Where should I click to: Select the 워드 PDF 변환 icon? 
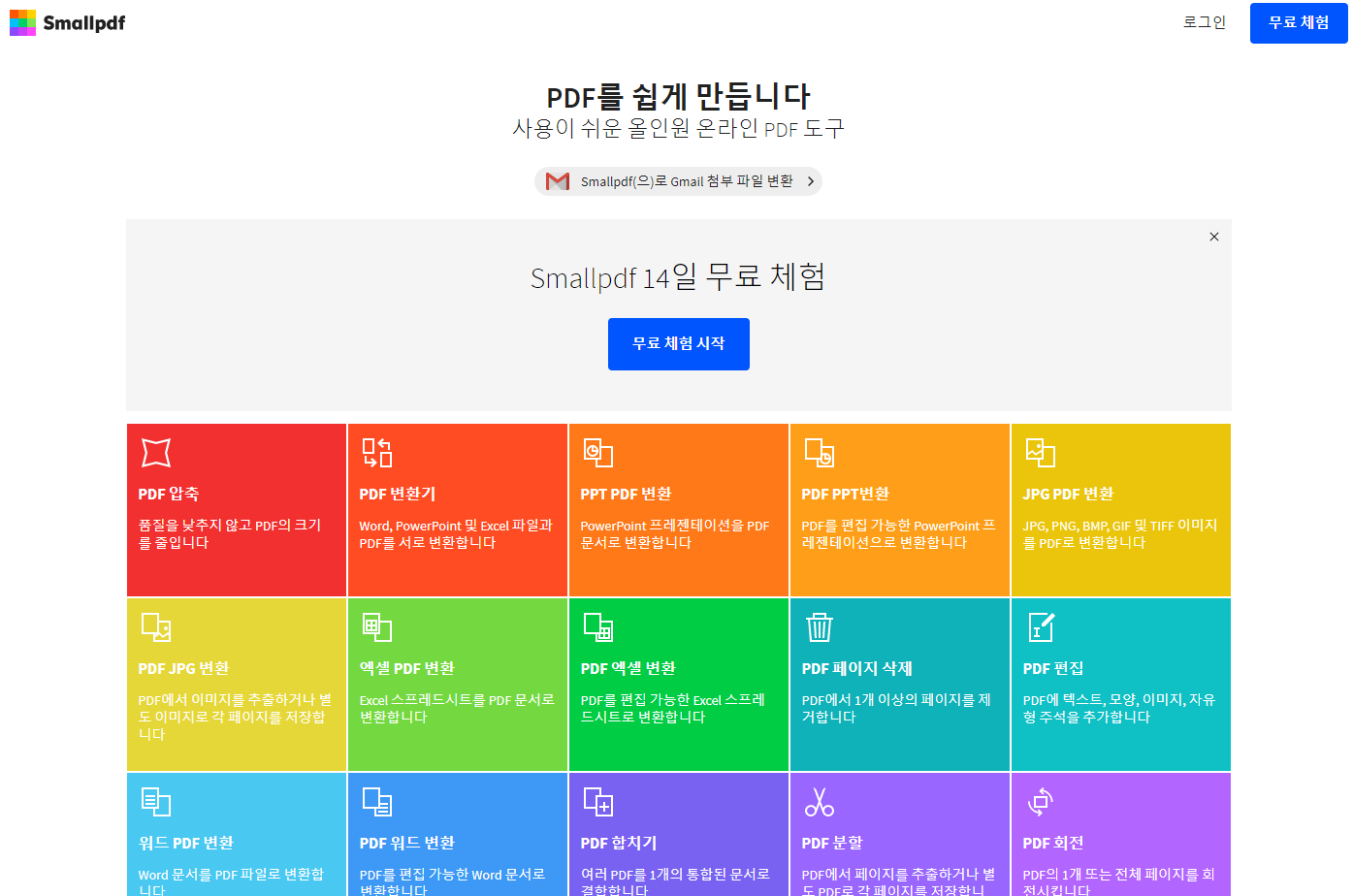156,802
